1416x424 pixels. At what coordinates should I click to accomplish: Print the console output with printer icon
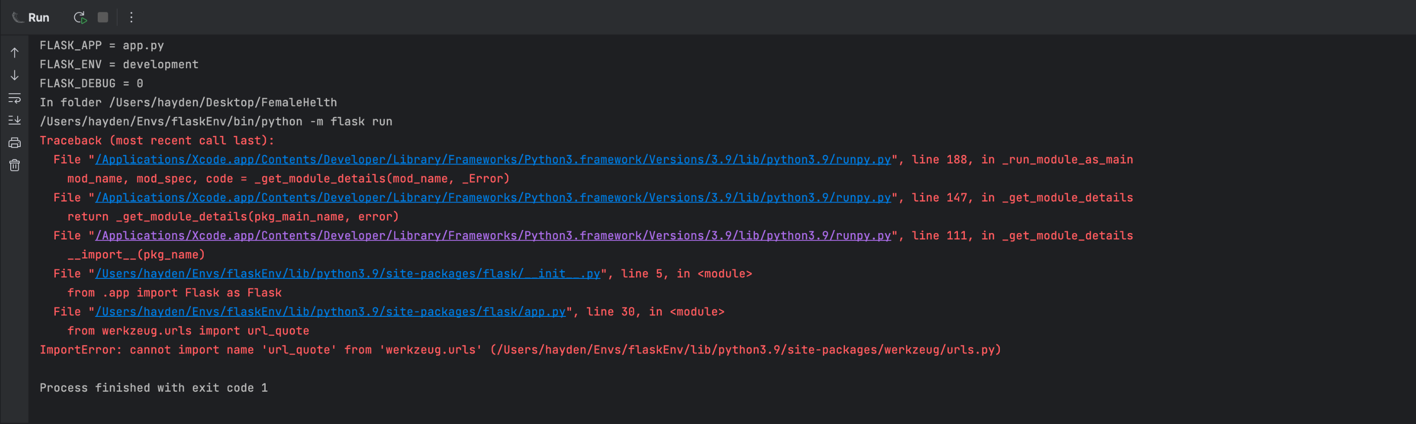[x=14, y=143]
